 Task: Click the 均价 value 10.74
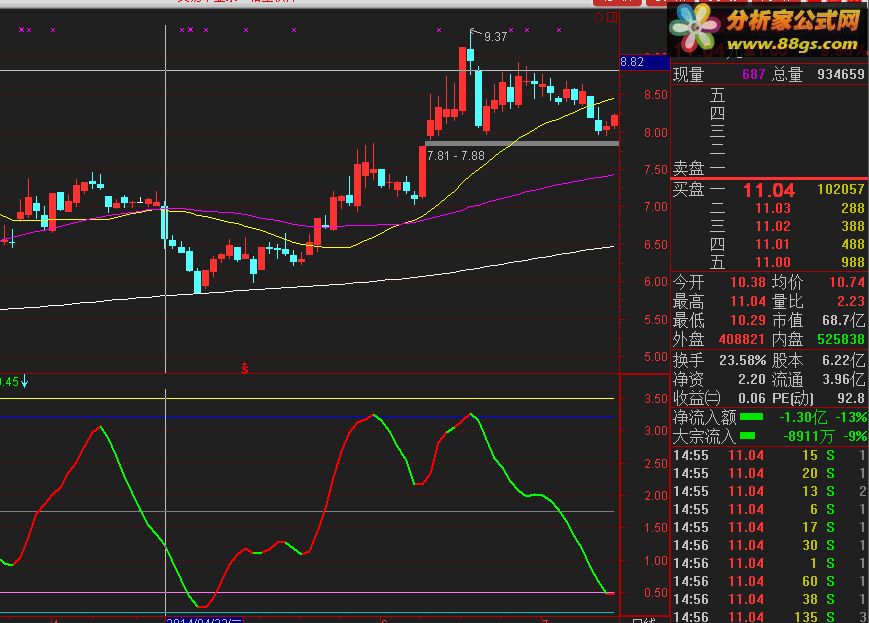pyautogui.click(x=847, y=282)
